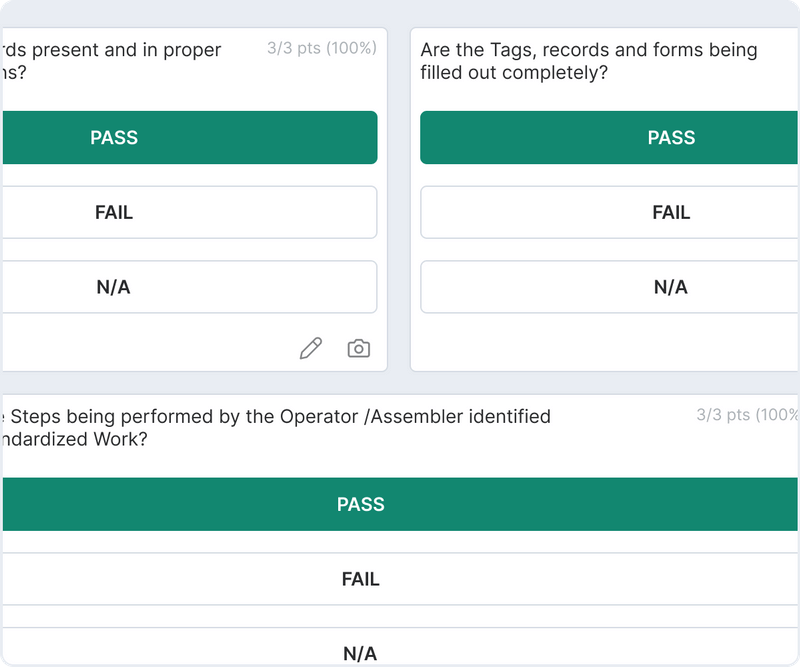Click the pencil icon to add a note
800x667 pixels.
coord(311,348)
